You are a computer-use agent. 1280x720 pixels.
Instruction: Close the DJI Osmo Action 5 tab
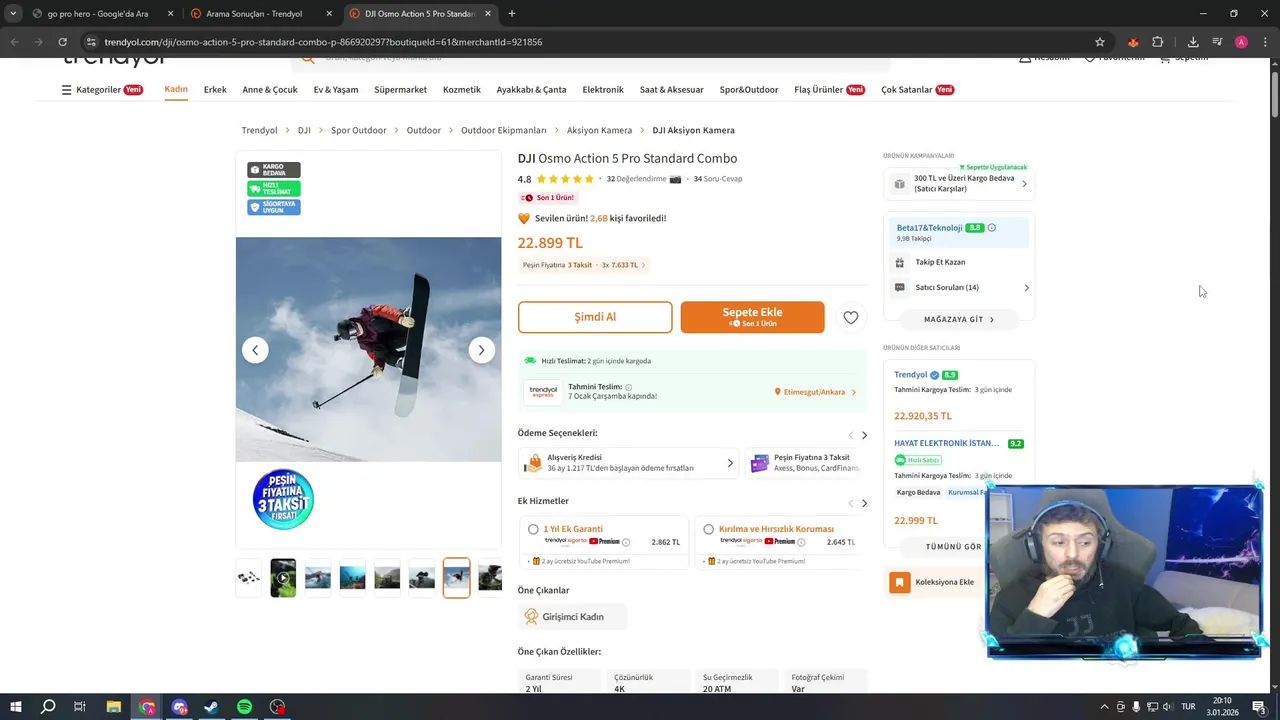488,14
